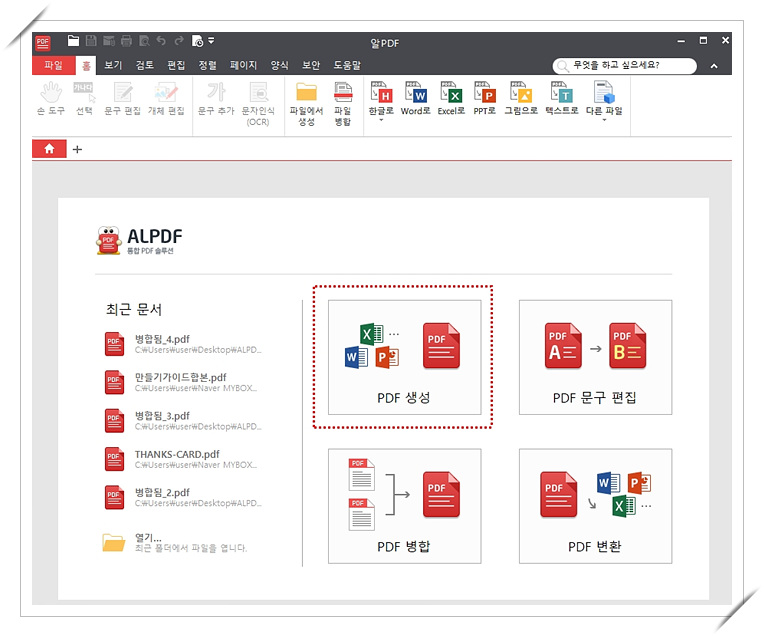Switch to the 보기 view tab
Screen dimensions: 764x637
[113, 65]
